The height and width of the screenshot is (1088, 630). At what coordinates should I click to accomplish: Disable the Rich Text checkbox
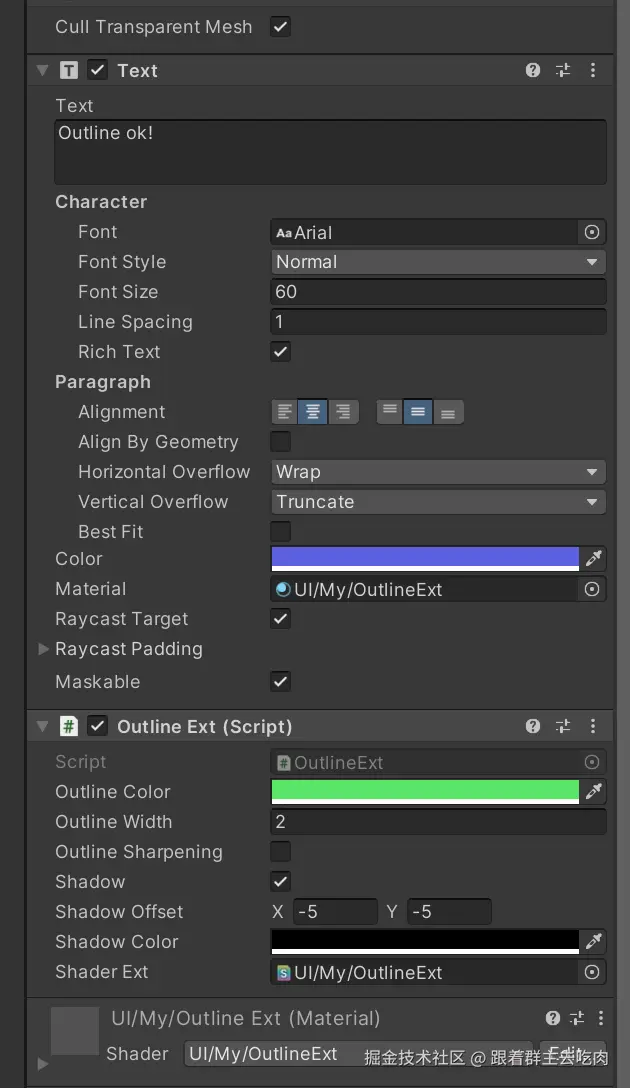(281, 352)
